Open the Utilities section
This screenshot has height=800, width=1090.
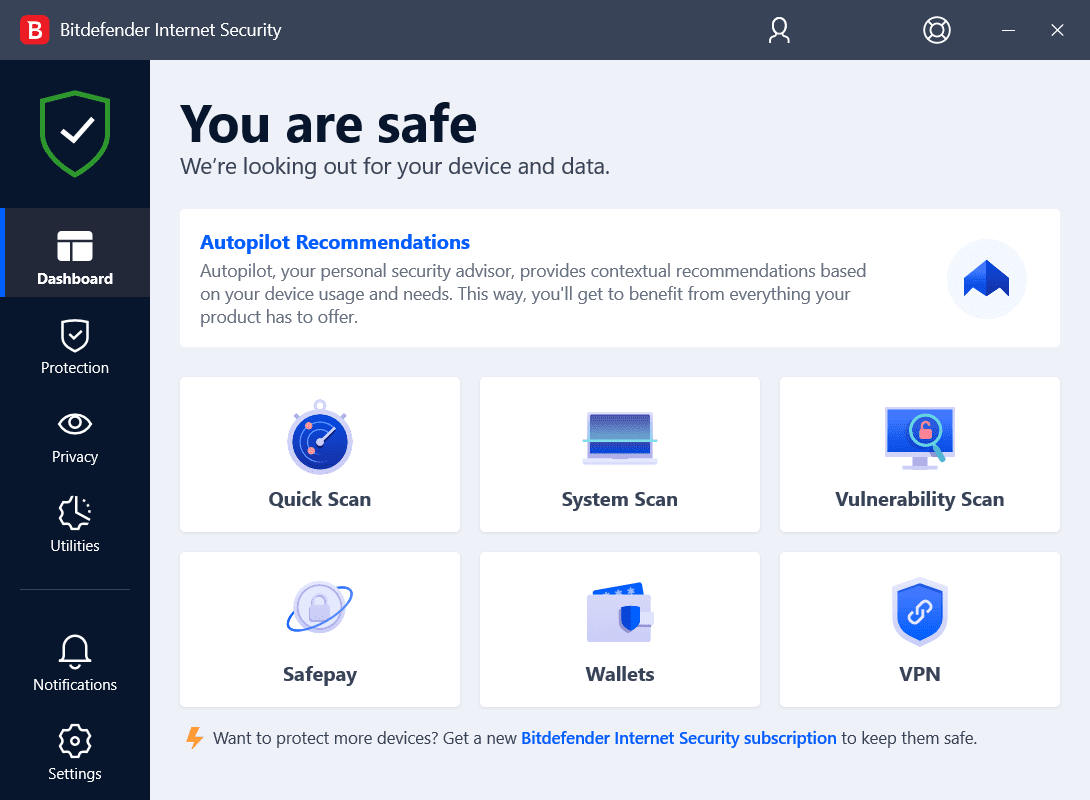pos(75,525)
